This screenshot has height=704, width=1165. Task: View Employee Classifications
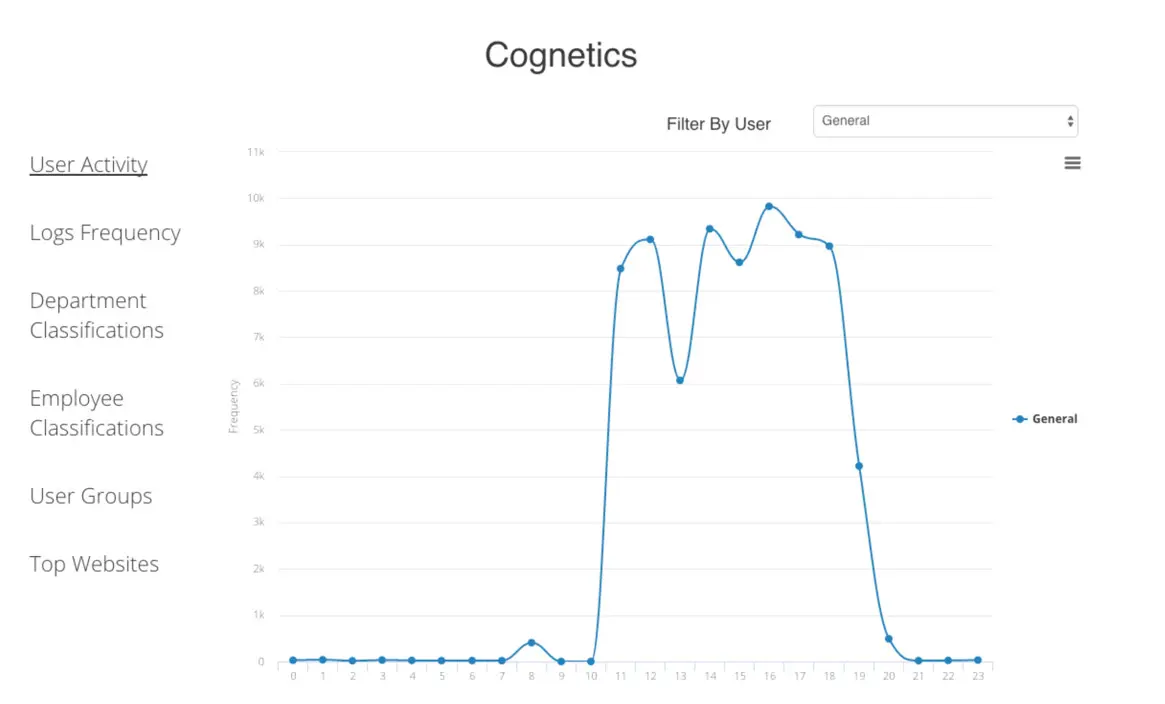(x=95, y=413)
